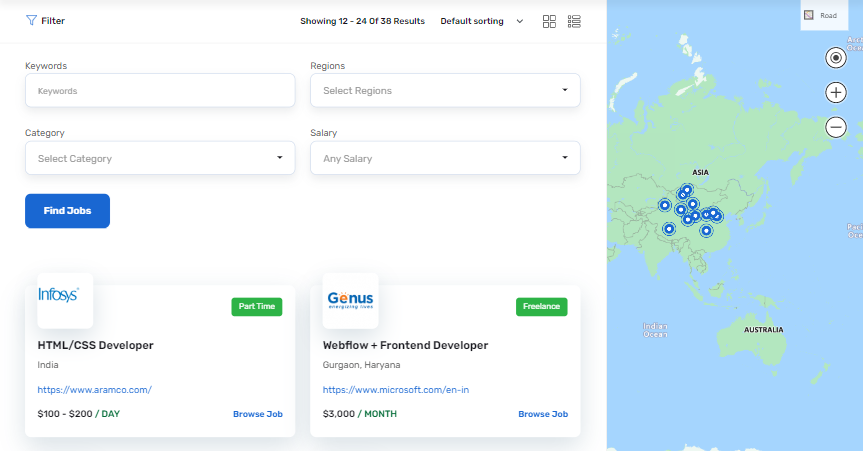Click Browse Job for Webflow Frontend Developer
The width and height of the screenshot is (863, 451).
tap(543, 414)
